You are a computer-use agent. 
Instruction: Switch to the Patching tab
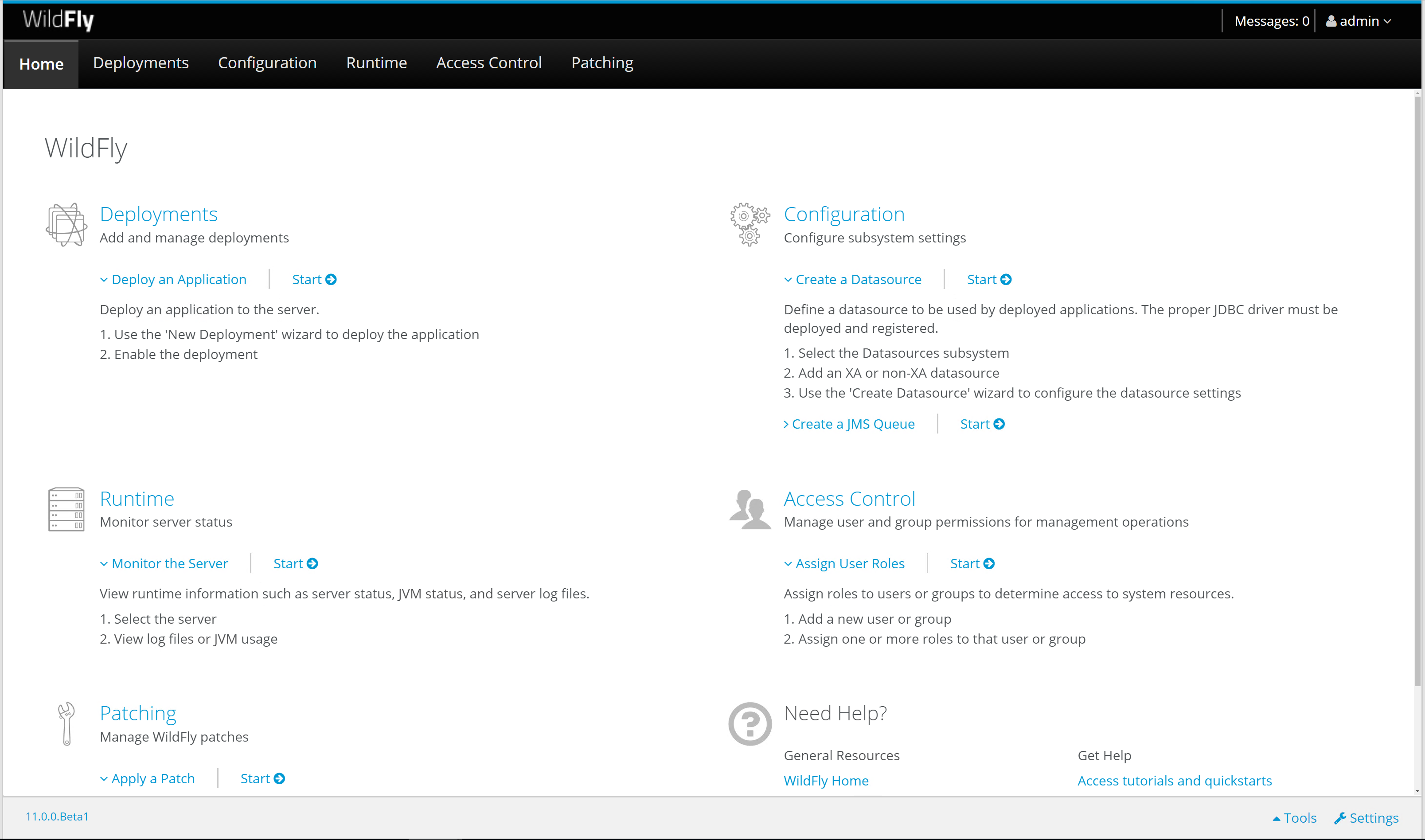tap(601, 63)
